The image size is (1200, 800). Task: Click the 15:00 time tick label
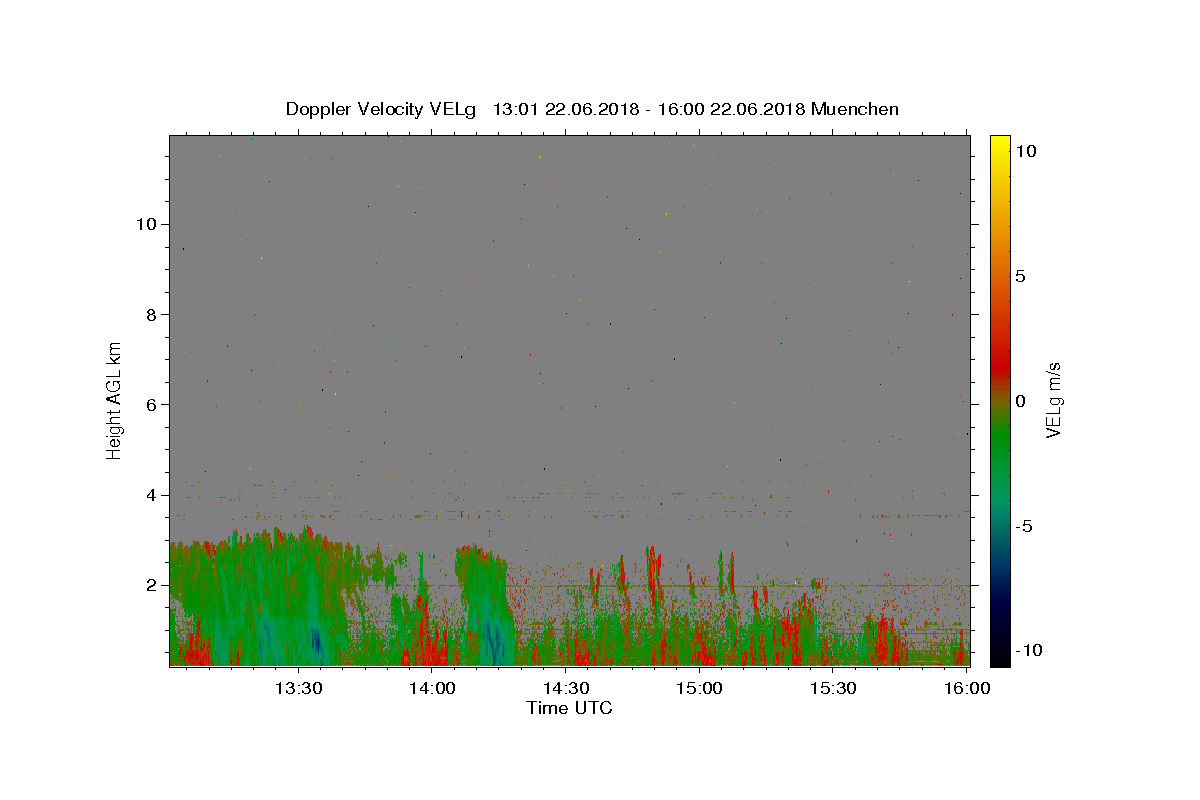tap(699, 688)
